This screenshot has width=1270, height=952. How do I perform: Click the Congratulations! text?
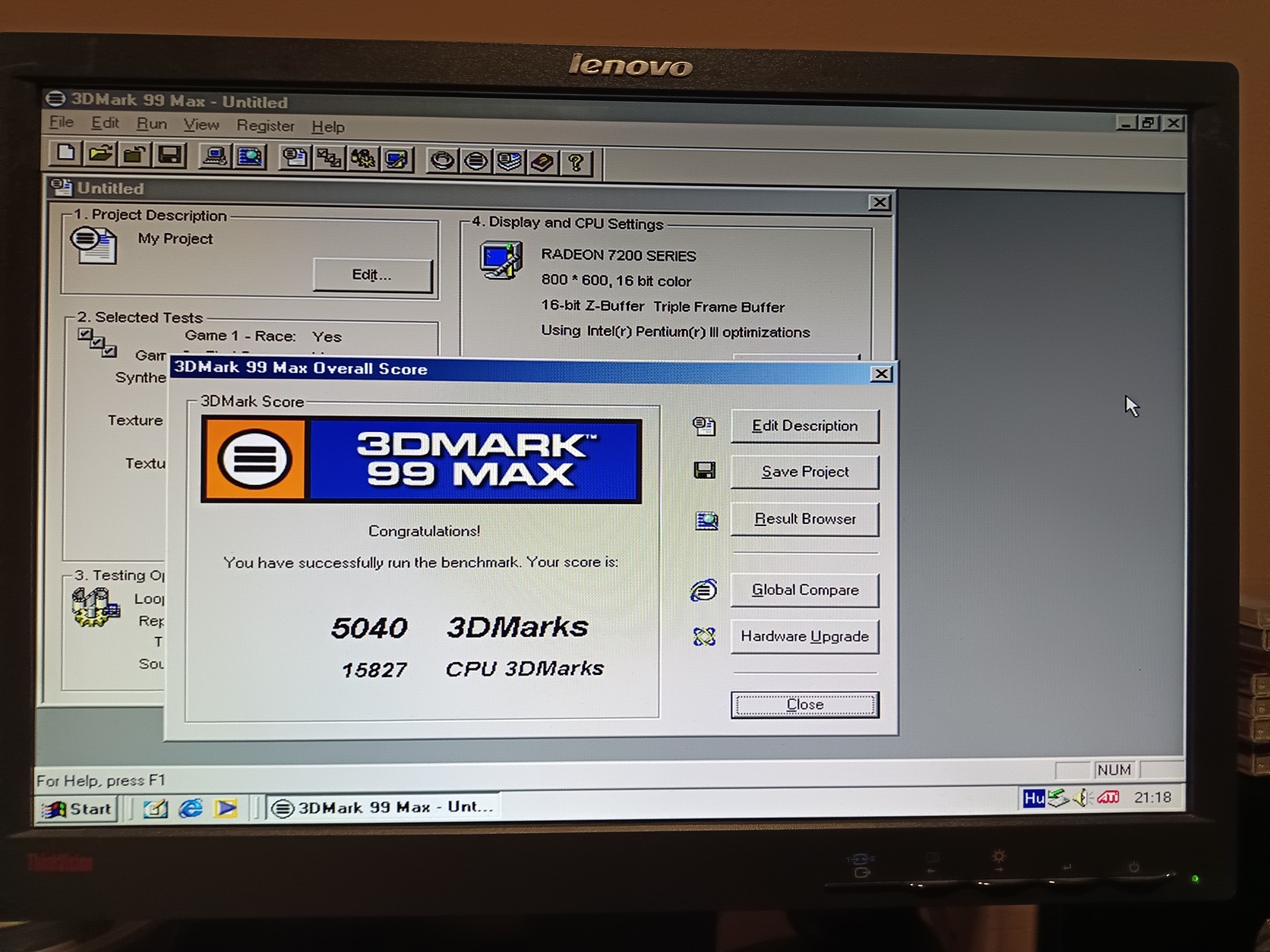point(424,531)
